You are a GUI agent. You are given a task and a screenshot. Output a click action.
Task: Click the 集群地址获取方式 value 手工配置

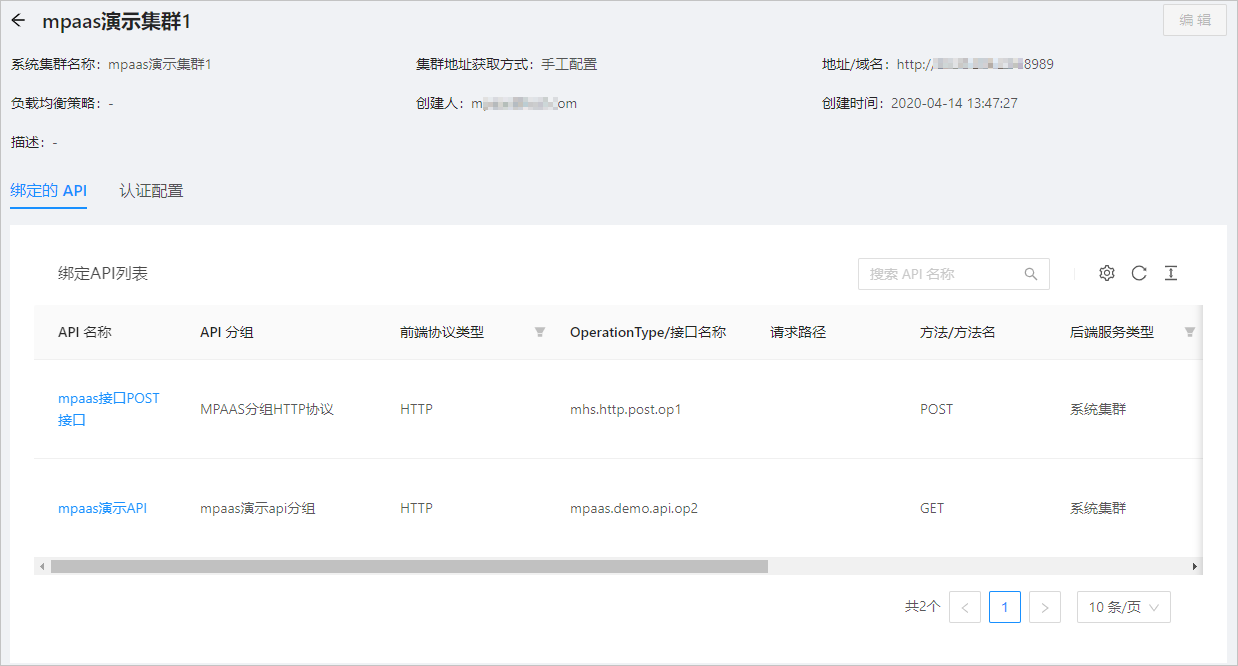click(569, 64)
